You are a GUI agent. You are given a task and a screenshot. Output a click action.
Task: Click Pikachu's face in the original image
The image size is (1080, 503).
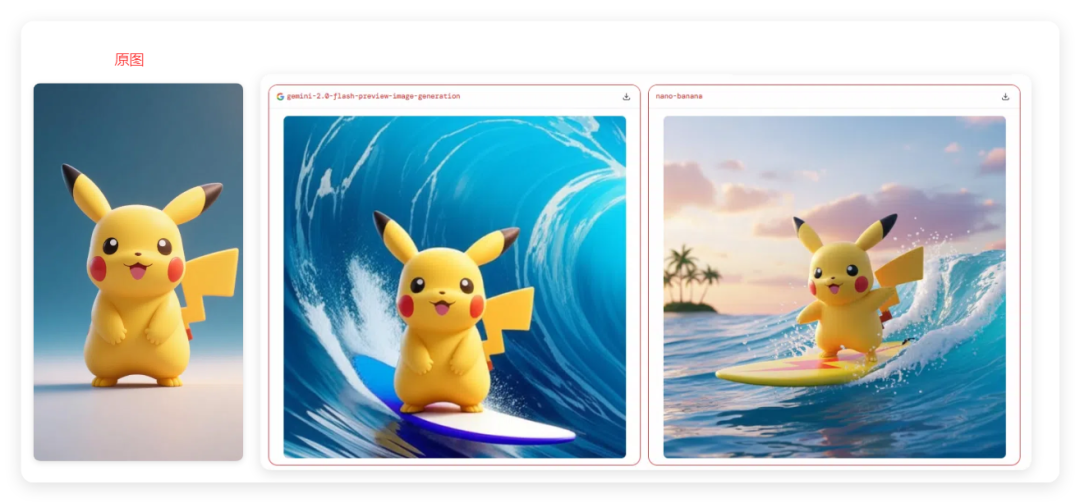point(137,253)
